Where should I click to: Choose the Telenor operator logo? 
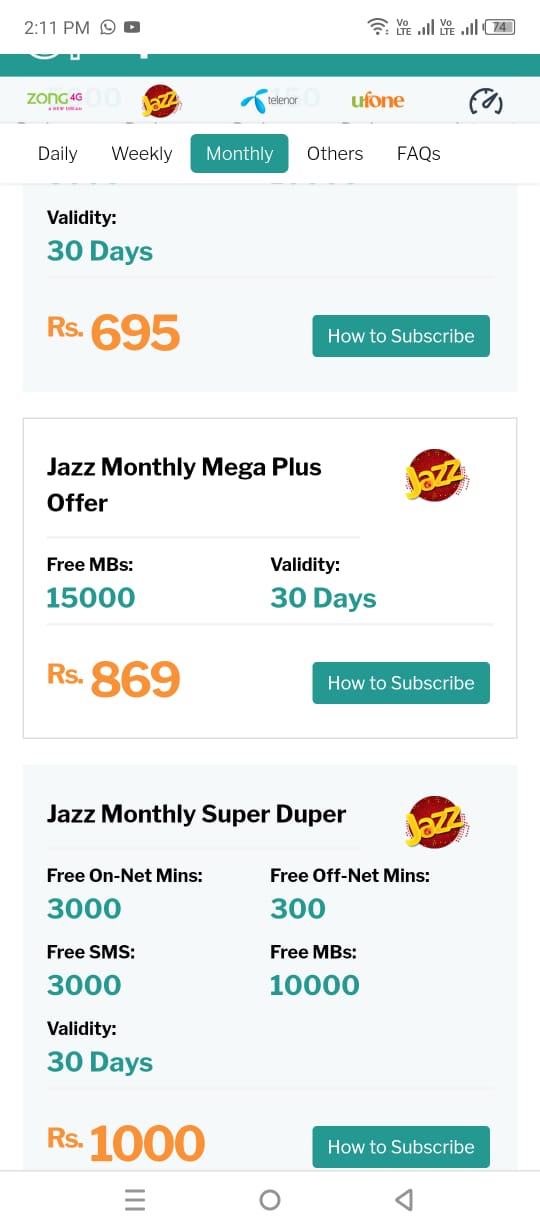[x=269, y=100]
